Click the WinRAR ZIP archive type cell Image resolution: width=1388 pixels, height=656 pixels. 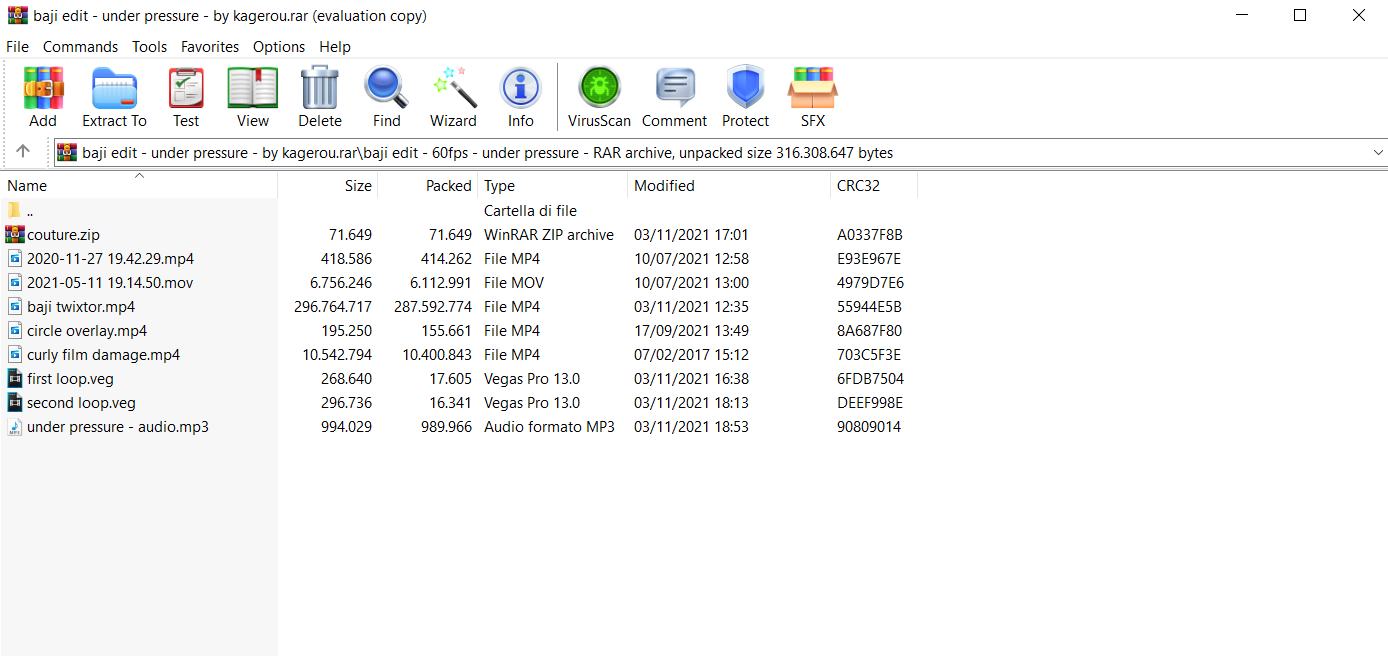[x=549, y=235]
